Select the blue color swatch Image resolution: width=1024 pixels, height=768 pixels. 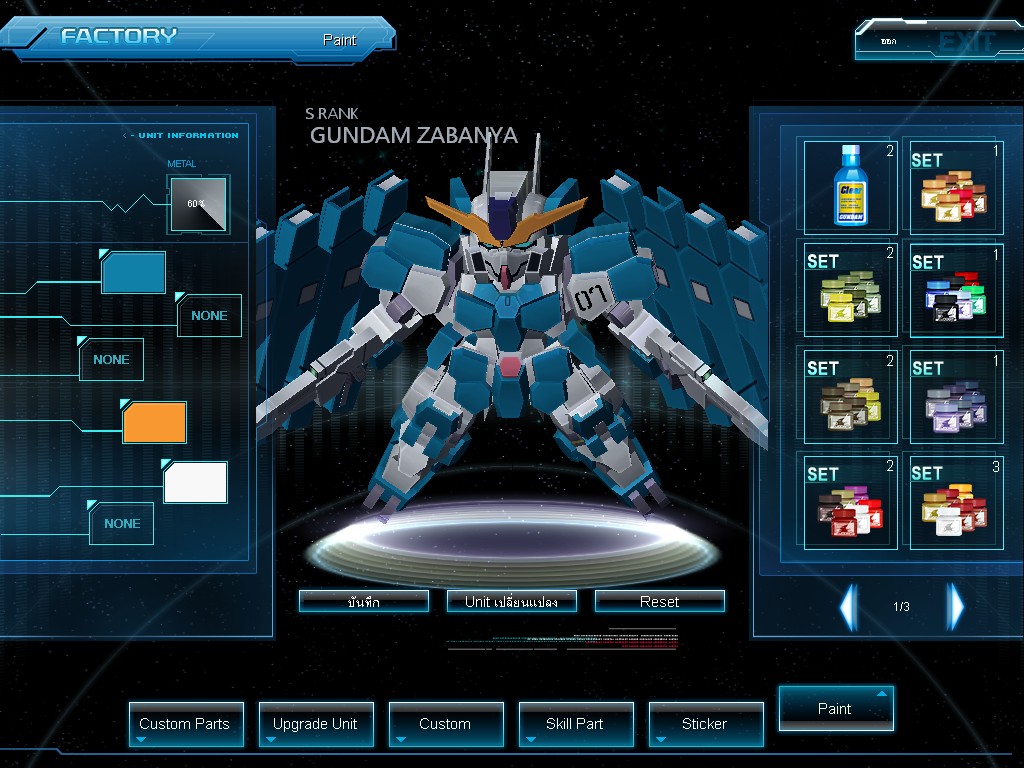click(x=133, y=272)
